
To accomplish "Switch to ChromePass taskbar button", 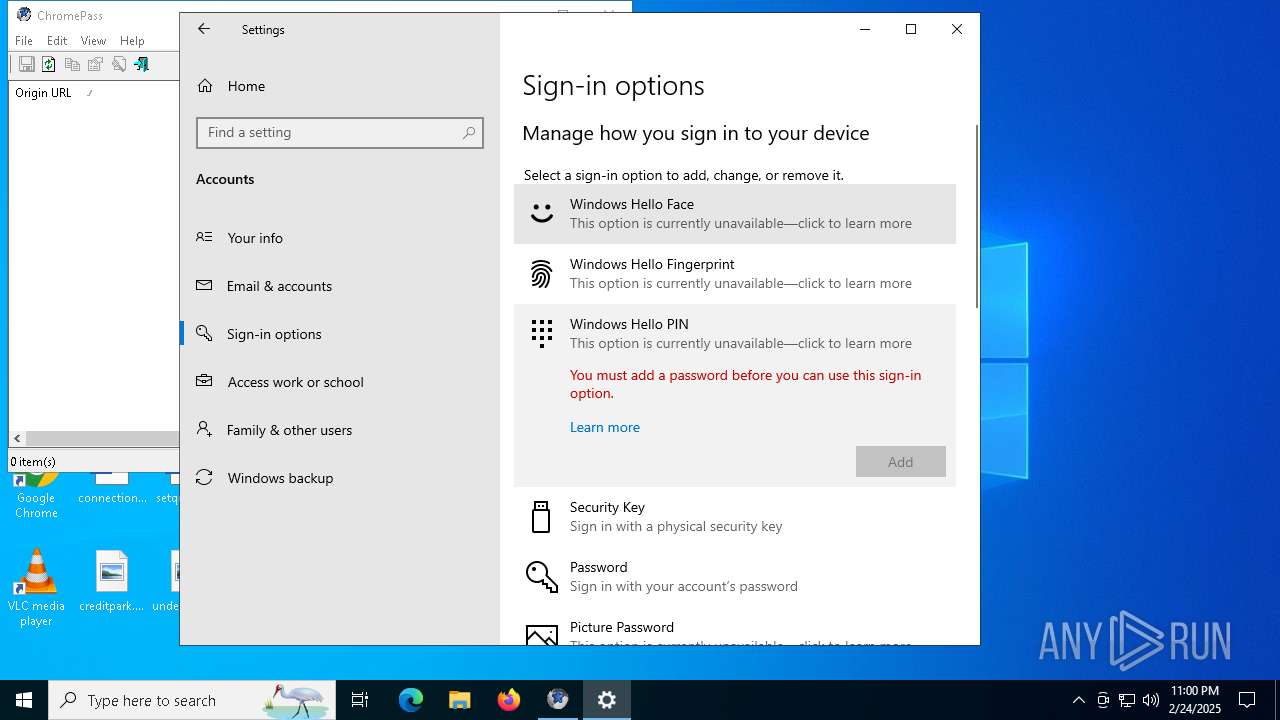I will [x=558, y=700].
